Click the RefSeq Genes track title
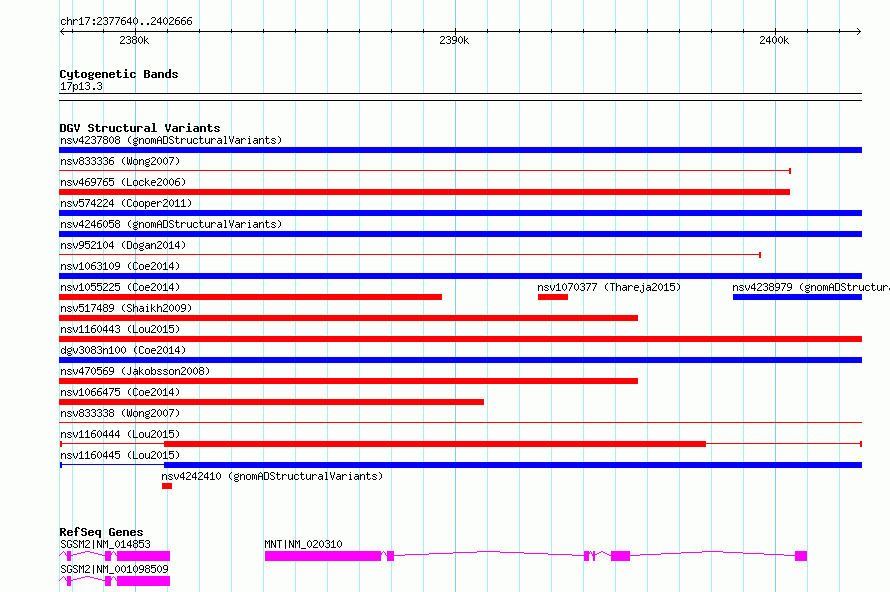Viewport: 890px width, 592px height. tap(101, 532)
